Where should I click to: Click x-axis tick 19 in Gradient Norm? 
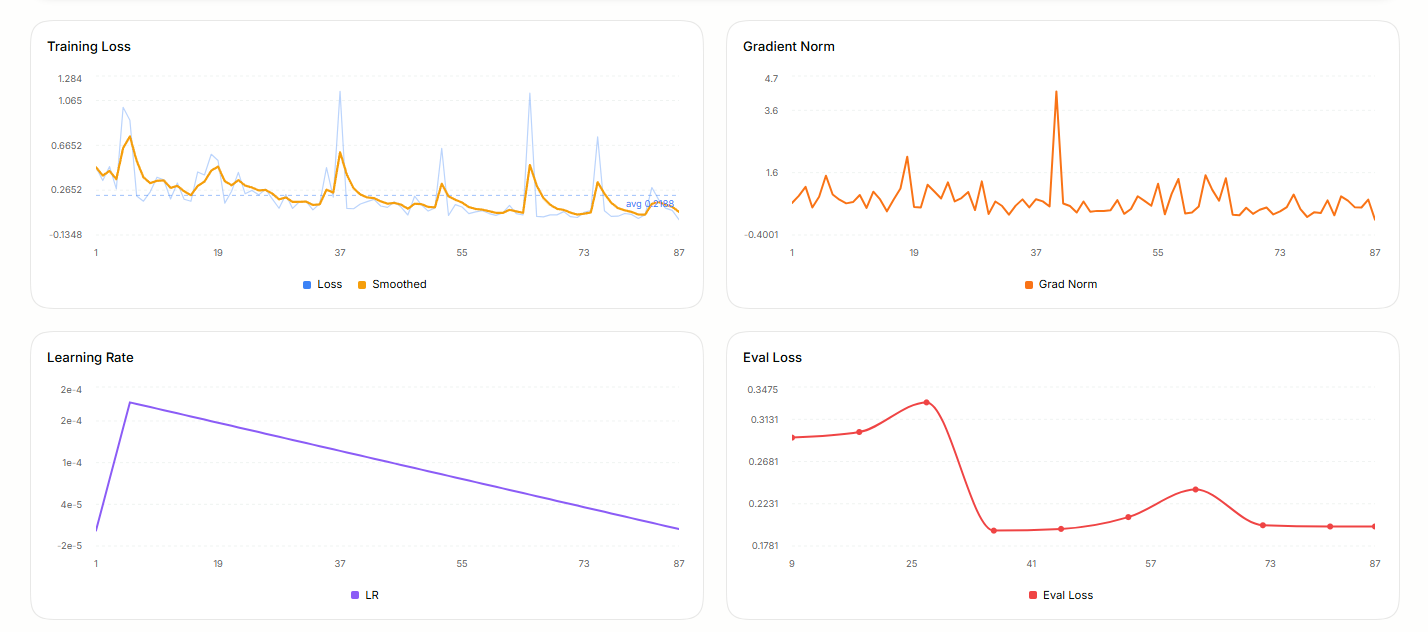[x=914, y=253]
